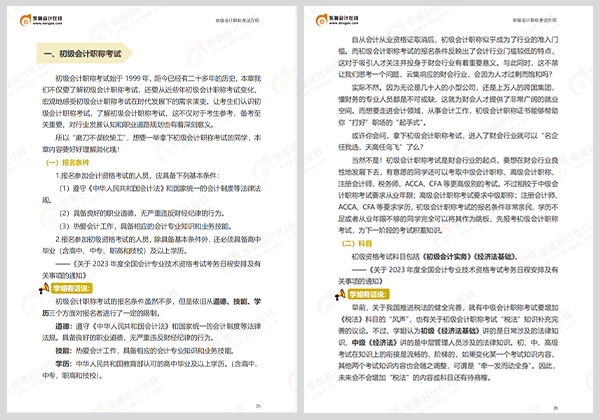
Task: Click line ending "任我选, 天高任鸟飞" 了么?
Action: 381,147
